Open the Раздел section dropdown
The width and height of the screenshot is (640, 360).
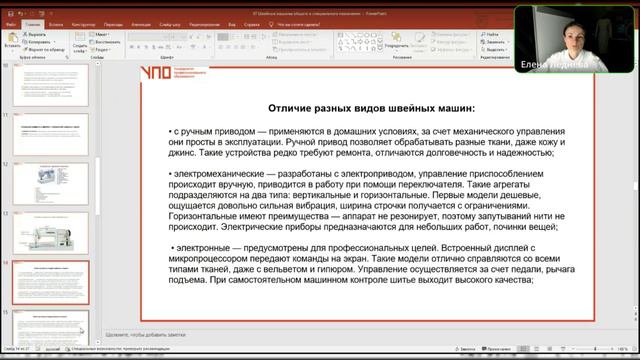pyautogui.click(x=100, y=49)
